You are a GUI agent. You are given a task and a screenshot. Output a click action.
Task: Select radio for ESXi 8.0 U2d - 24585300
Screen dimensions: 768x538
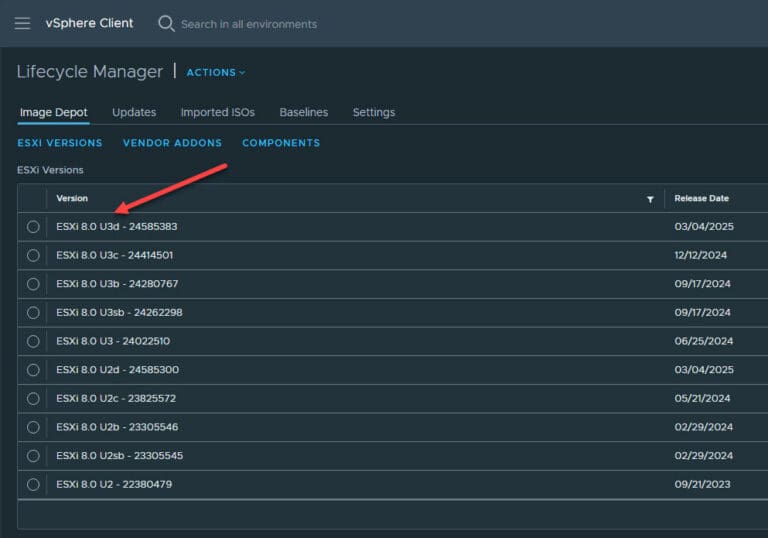coord(33,369)
